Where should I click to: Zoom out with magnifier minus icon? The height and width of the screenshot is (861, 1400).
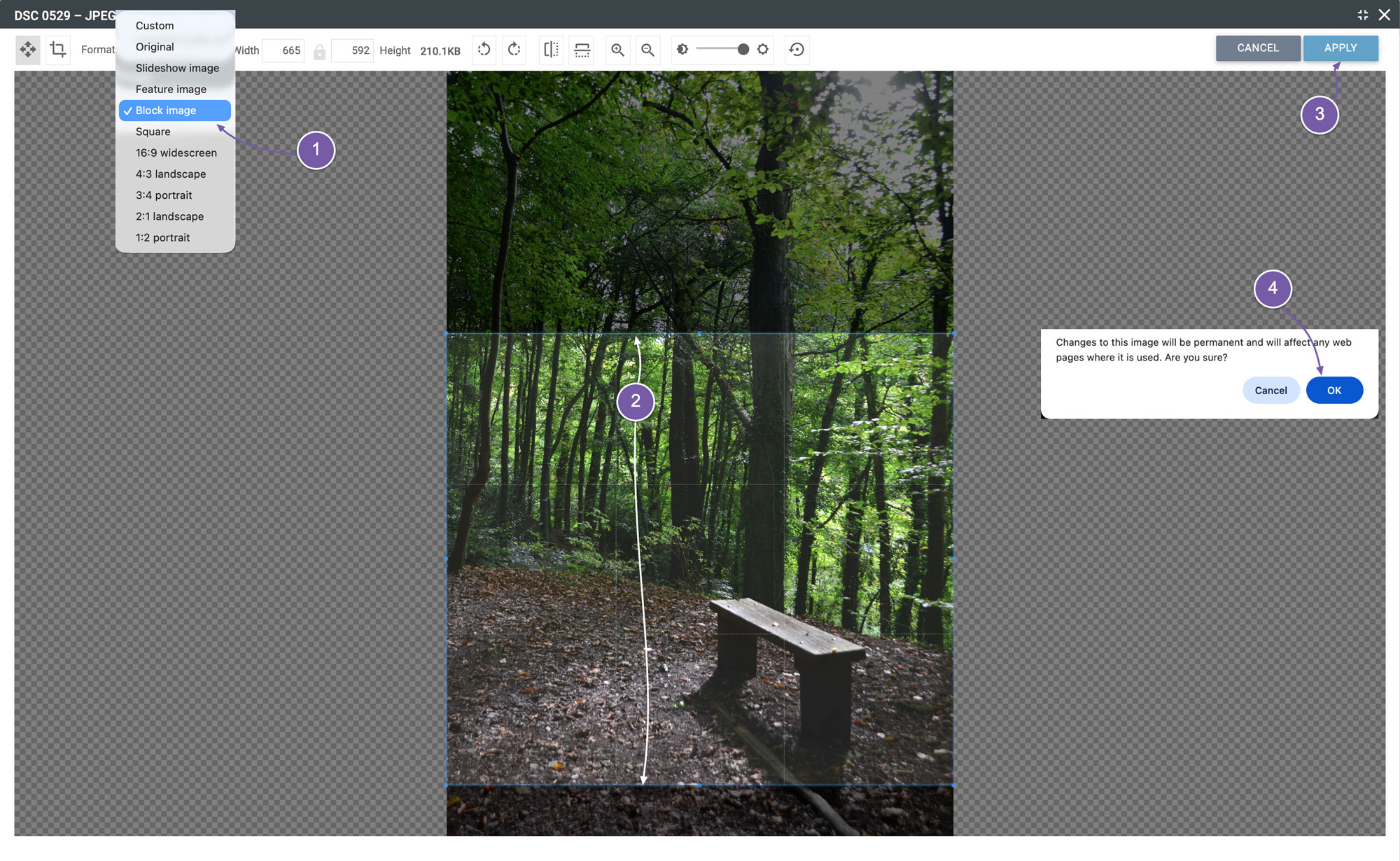point(648,50)
